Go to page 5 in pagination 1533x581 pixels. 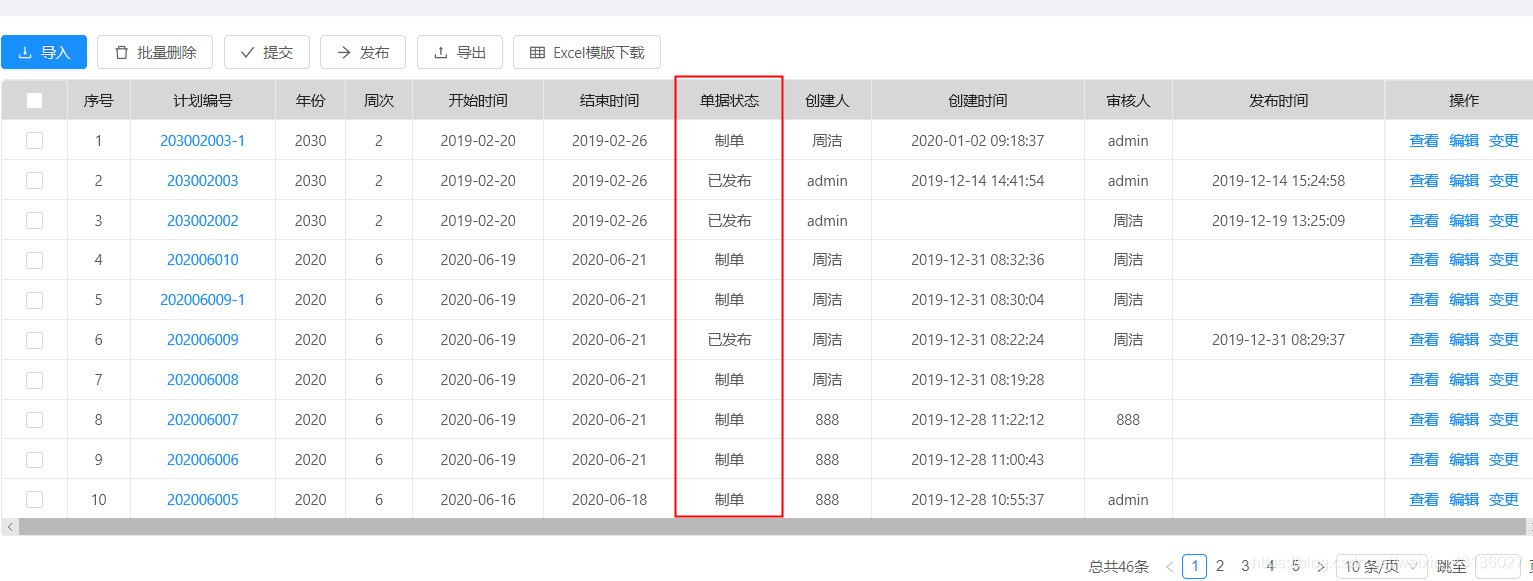pos(1295,566)
